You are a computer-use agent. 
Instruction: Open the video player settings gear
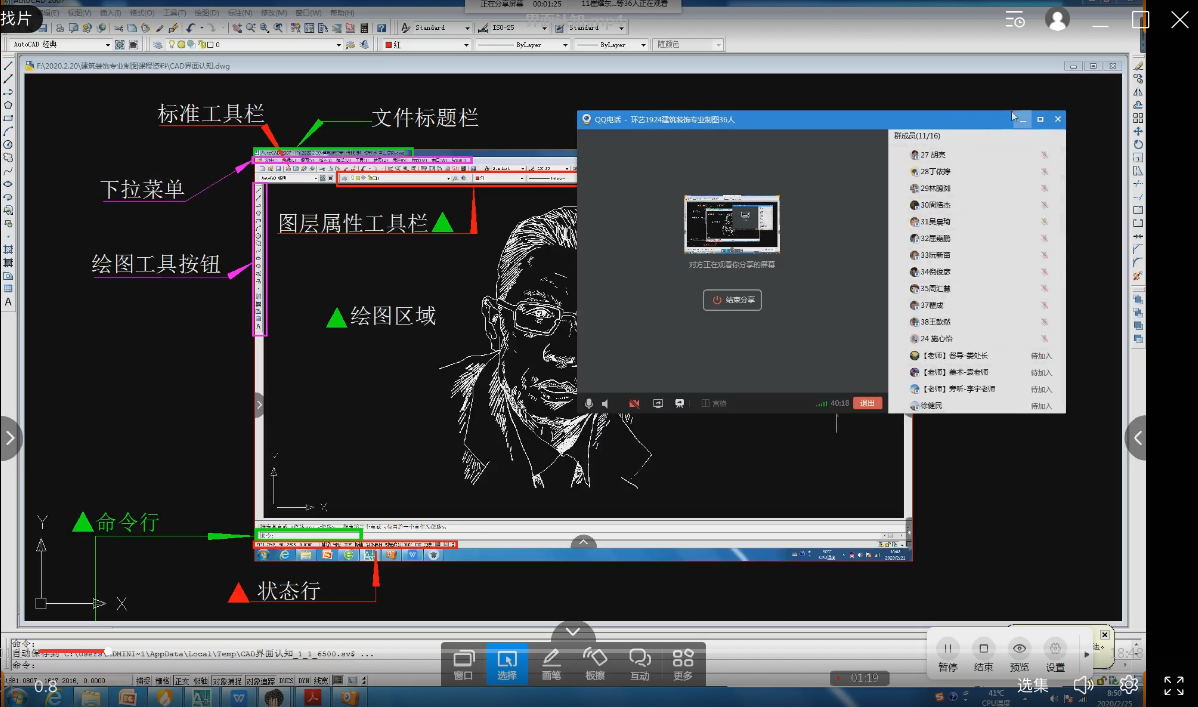[x=1129, y=684]
